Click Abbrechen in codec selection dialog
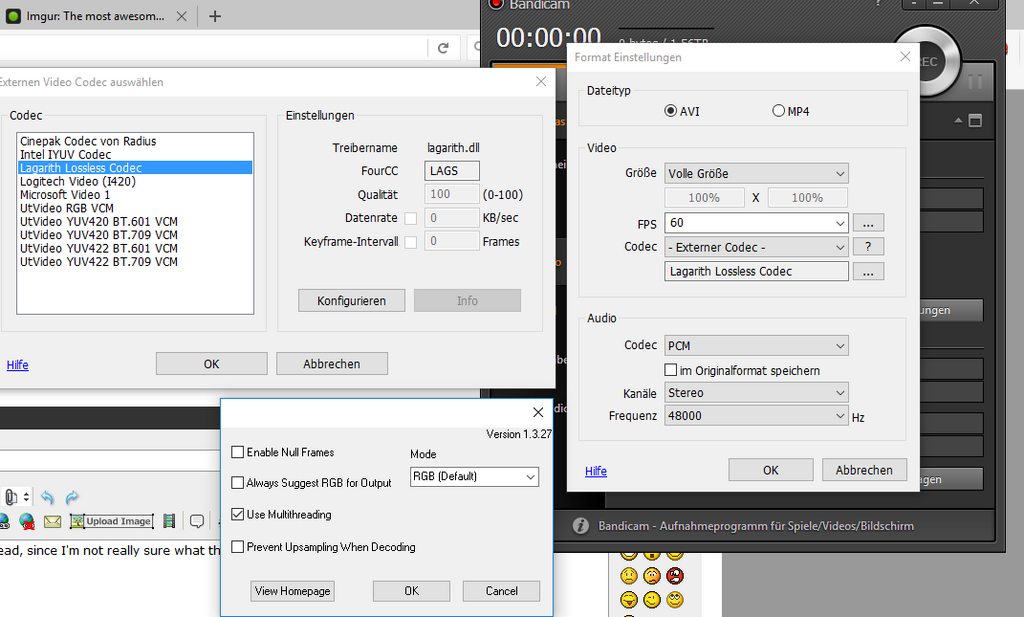This screenshot has height=617, width=1024. [x=332, y=364]
